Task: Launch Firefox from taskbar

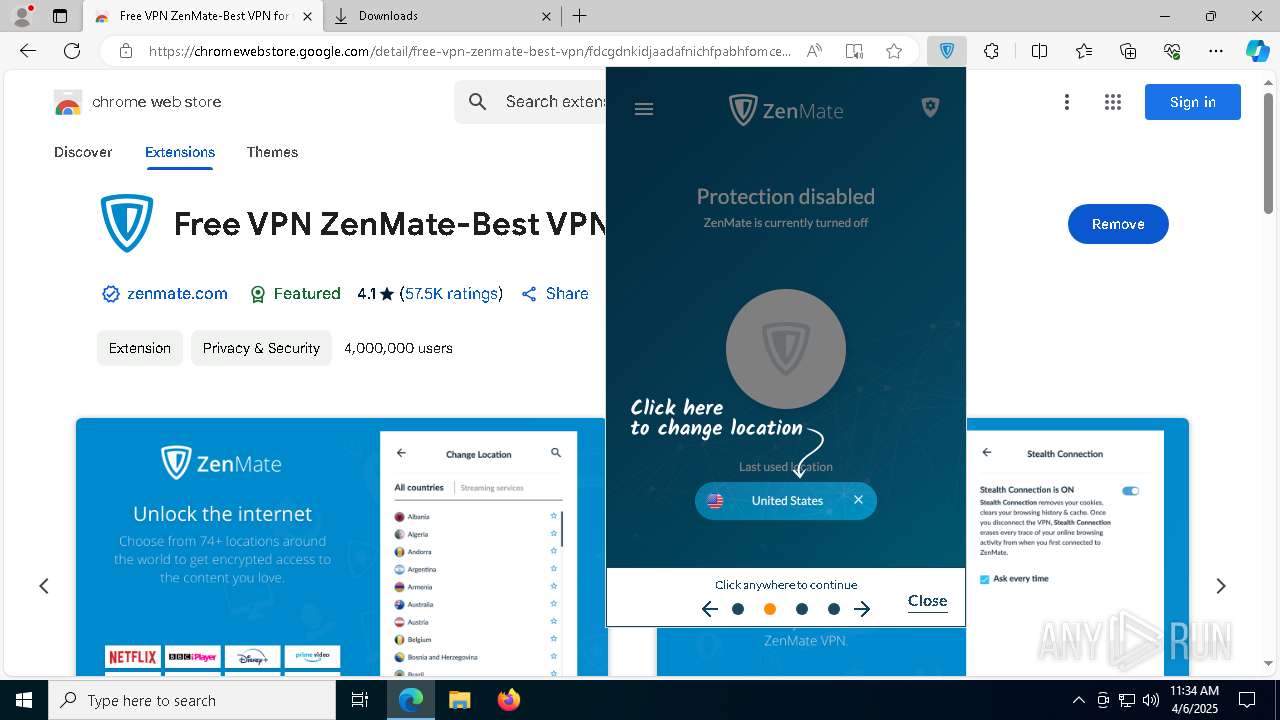Action: (509, 700)
